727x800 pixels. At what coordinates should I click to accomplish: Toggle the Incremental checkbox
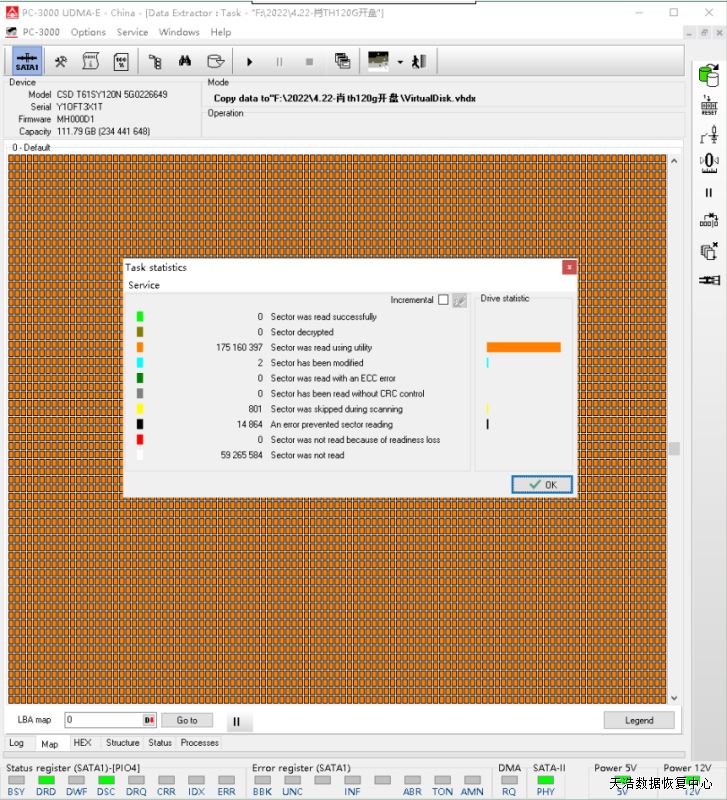pos(443,300)
